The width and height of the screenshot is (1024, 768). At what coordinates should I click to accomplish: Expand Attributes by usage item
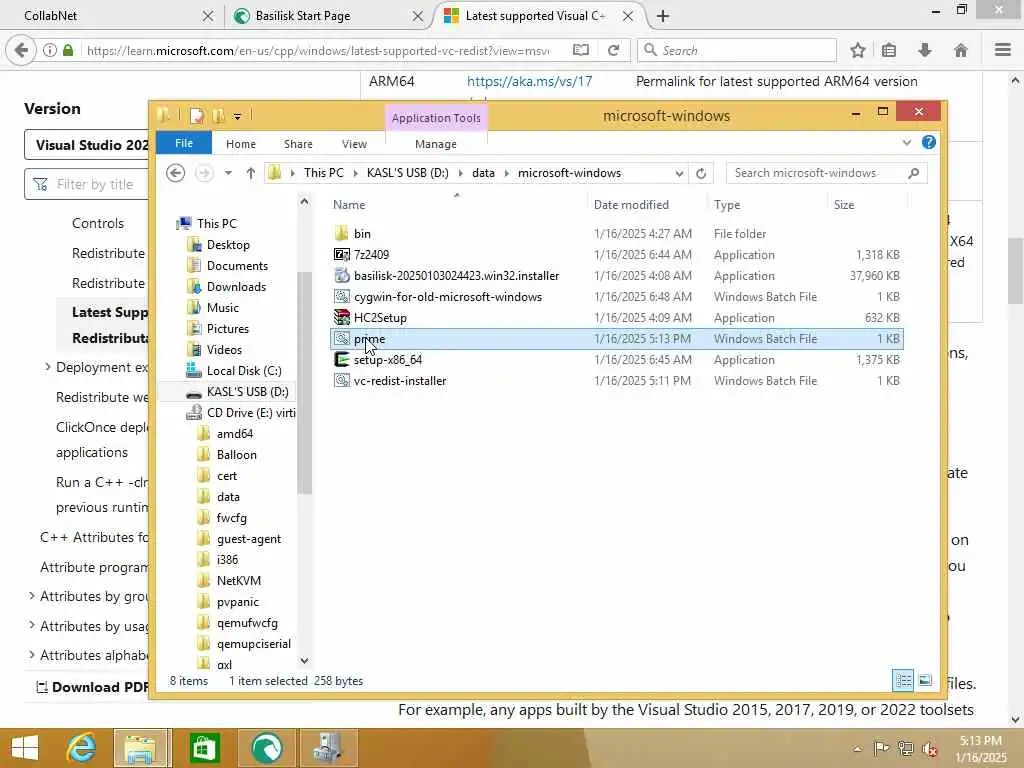pos(31,625)
